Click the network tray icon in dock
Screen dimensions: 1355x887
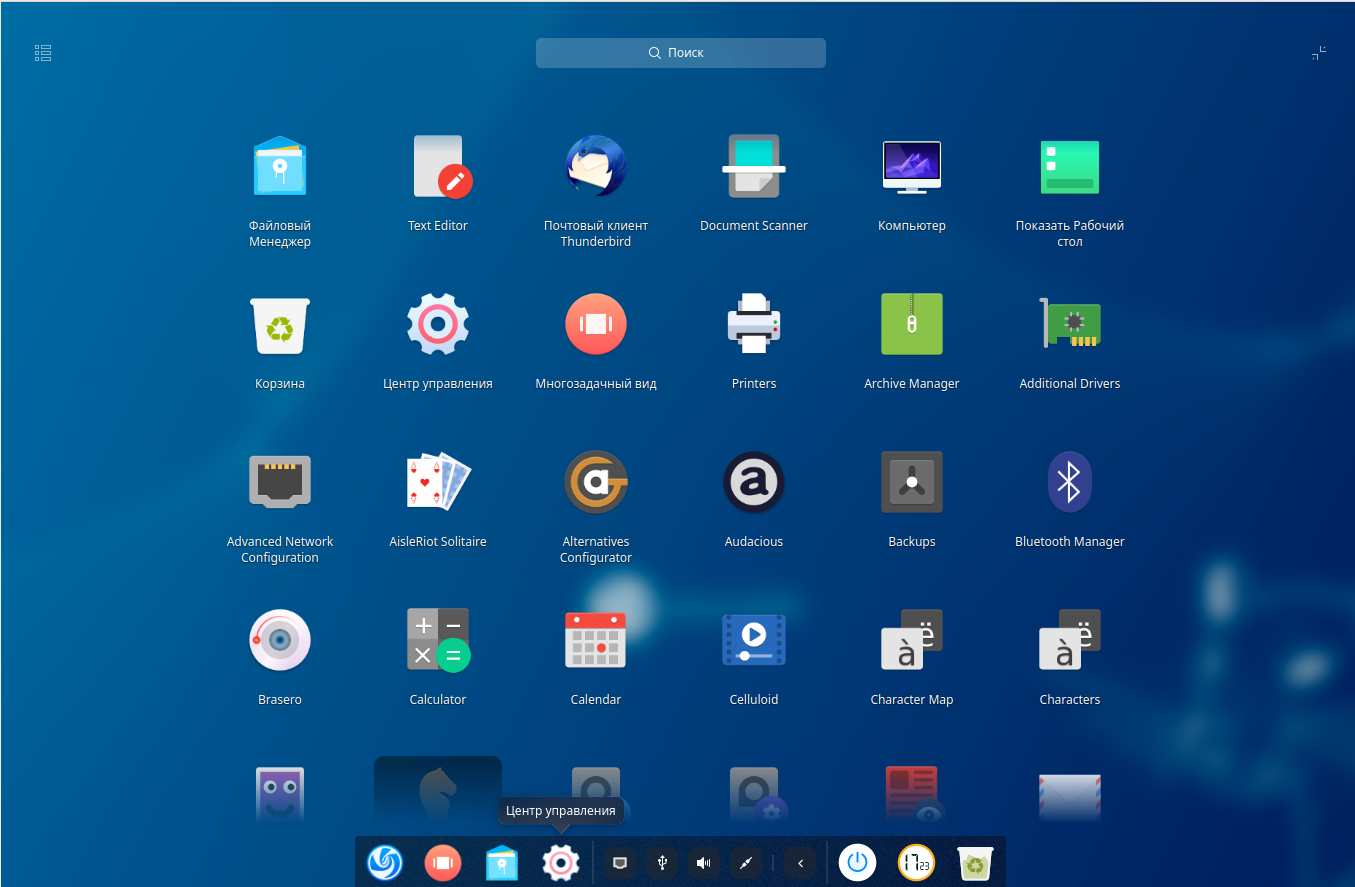(620, 862)
